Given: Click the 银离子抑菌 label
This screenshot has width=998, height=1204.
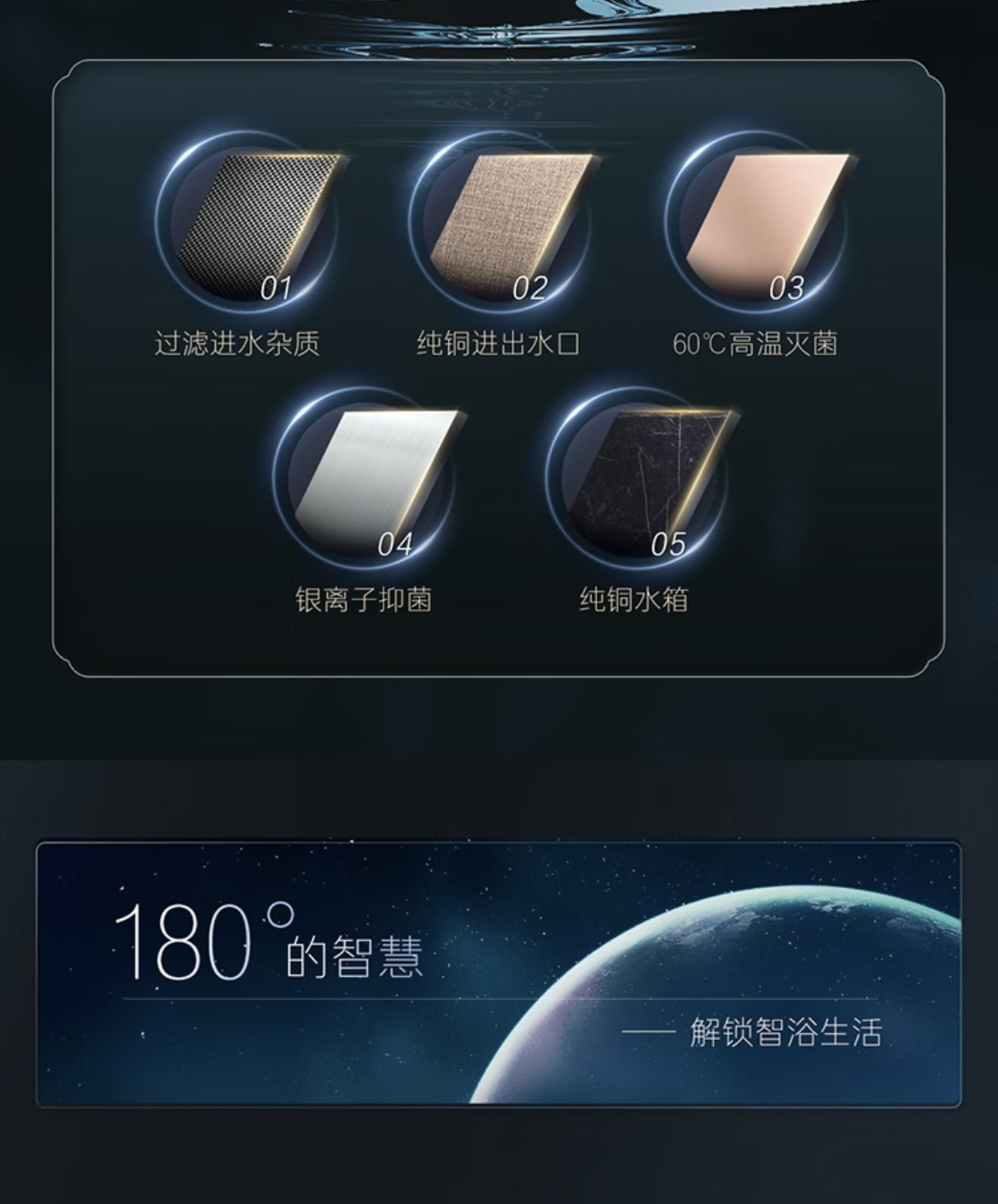Looking at the screenshot, I should point(364,599).
